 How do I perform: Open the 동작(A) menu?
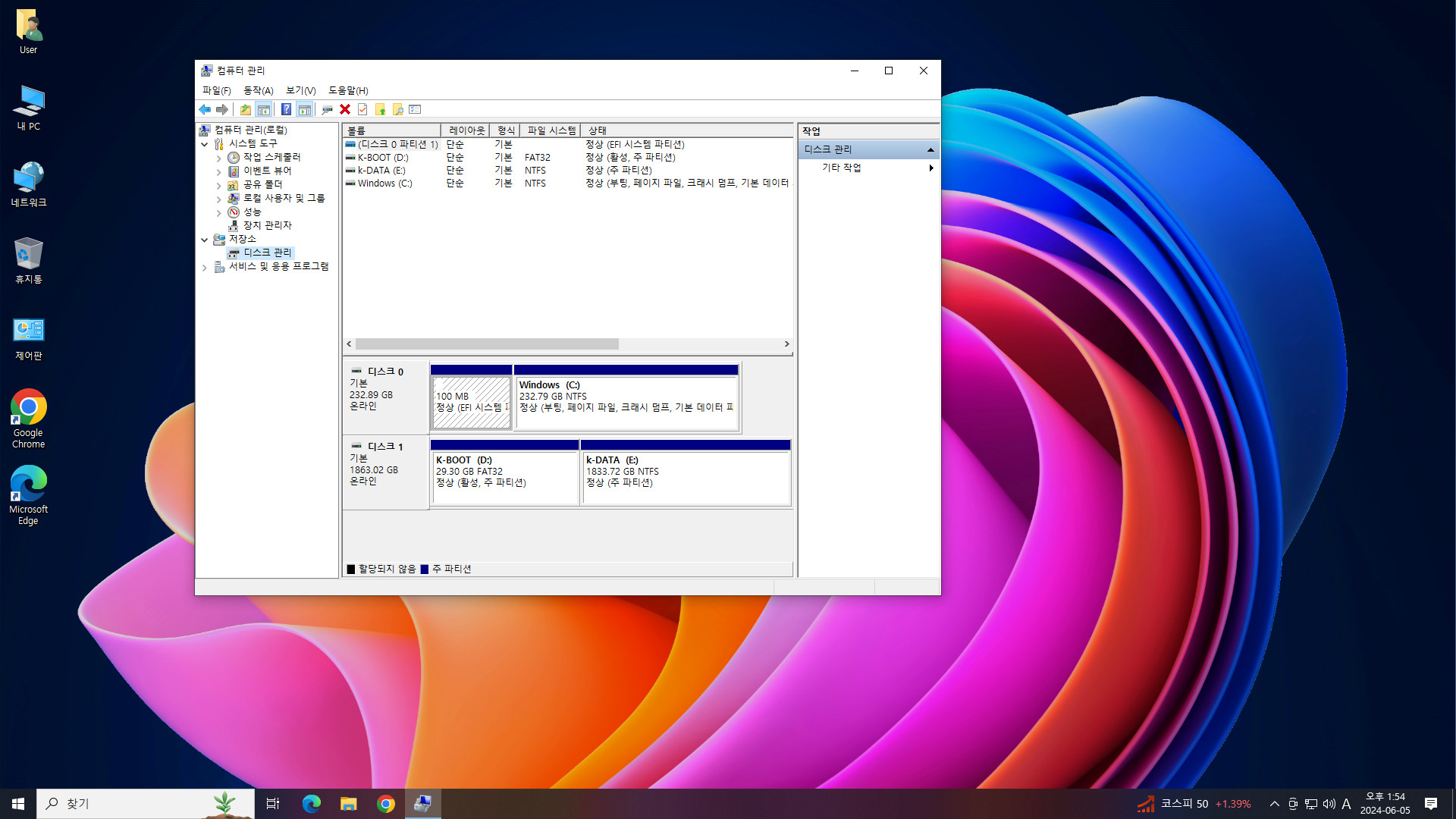[x=258, y=90]
